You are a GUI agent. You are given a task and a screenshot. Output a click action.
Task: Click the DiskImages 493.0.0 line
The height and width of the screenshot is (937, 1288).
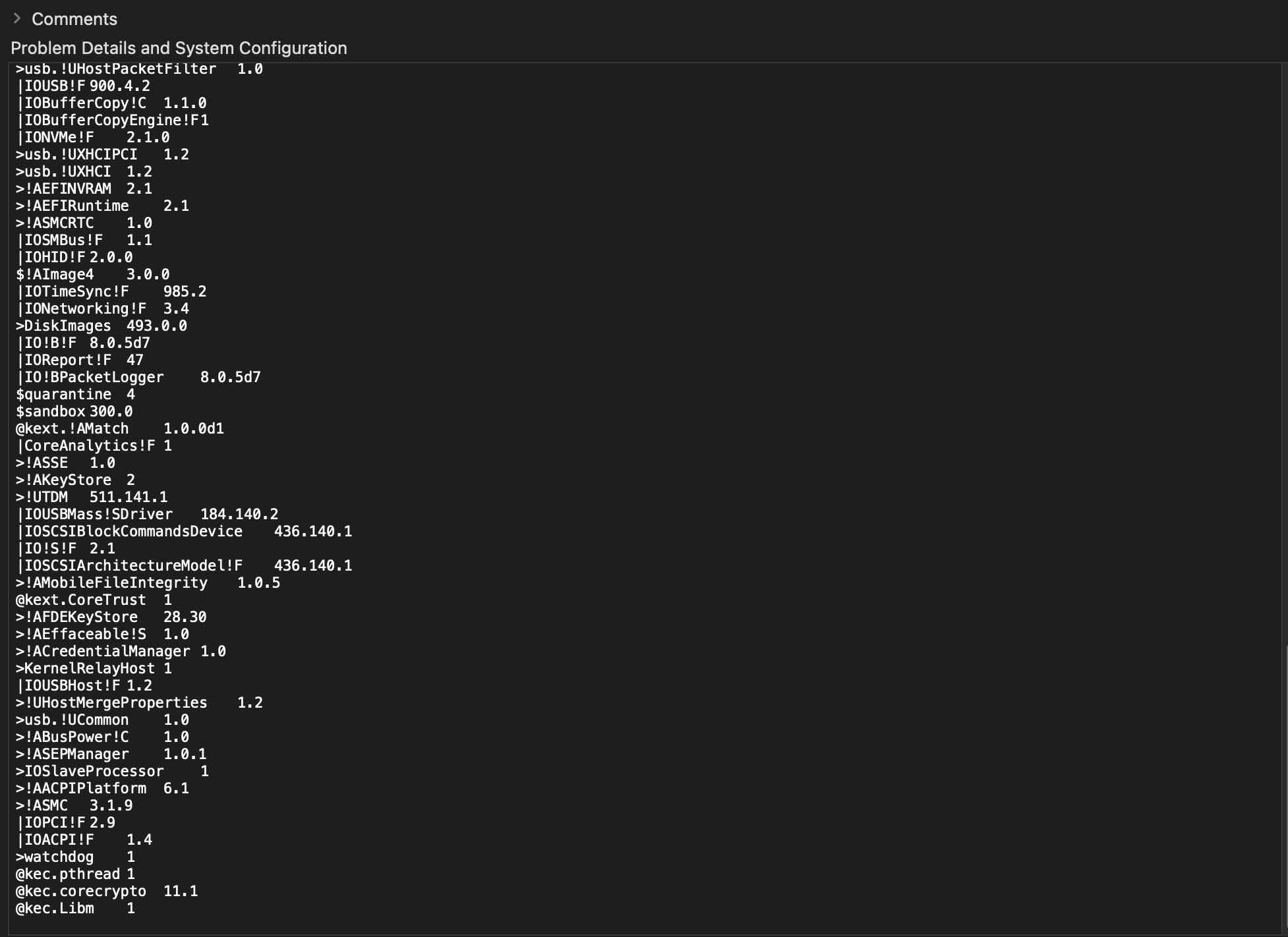[101, 326]
